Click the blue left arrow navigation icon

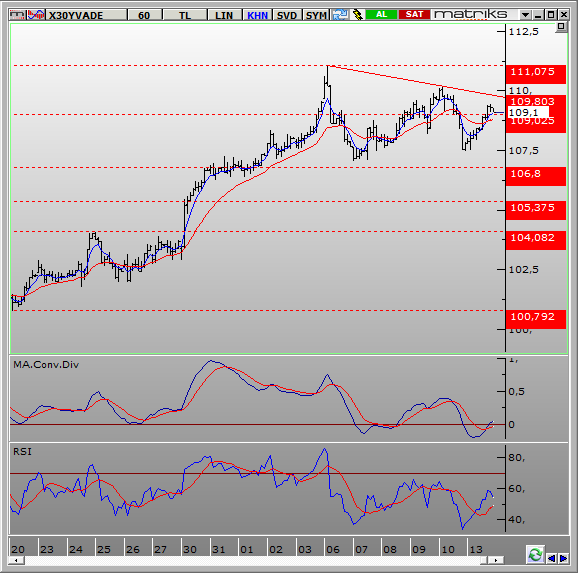pyautogui.click(x=551, y=559)
